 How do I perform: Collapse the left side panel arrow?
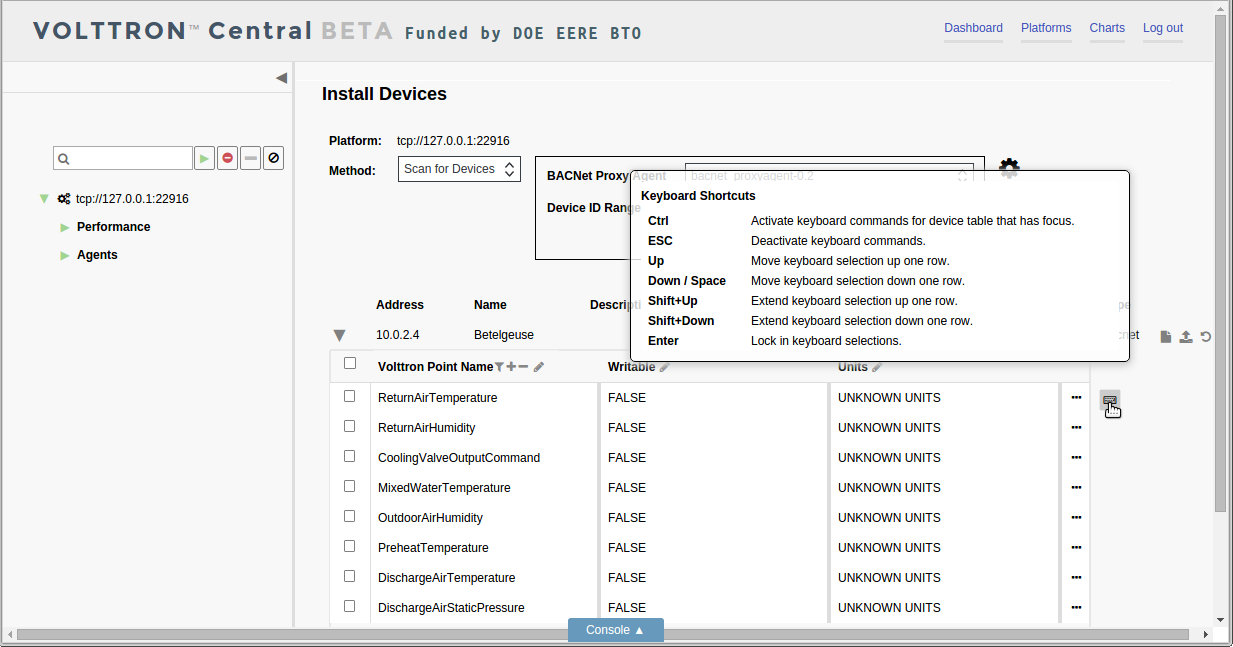(x=281, y=78)
